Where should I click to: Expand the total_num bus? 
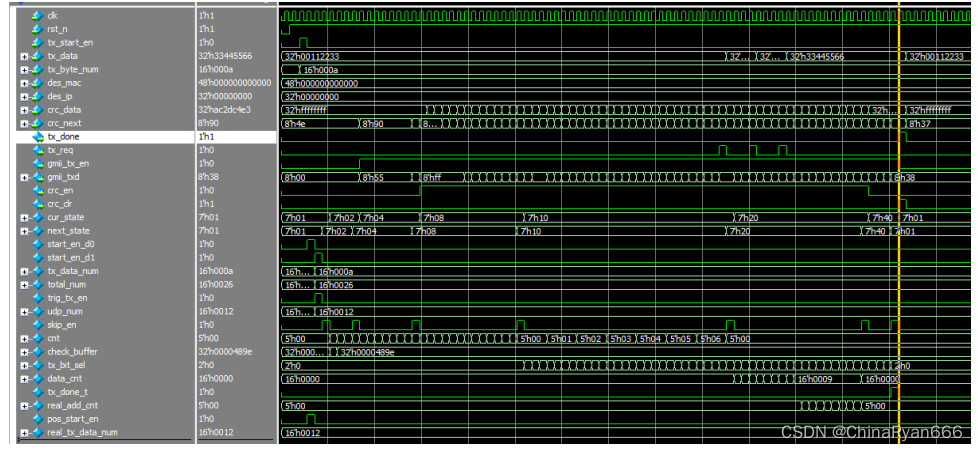(24, 284)
